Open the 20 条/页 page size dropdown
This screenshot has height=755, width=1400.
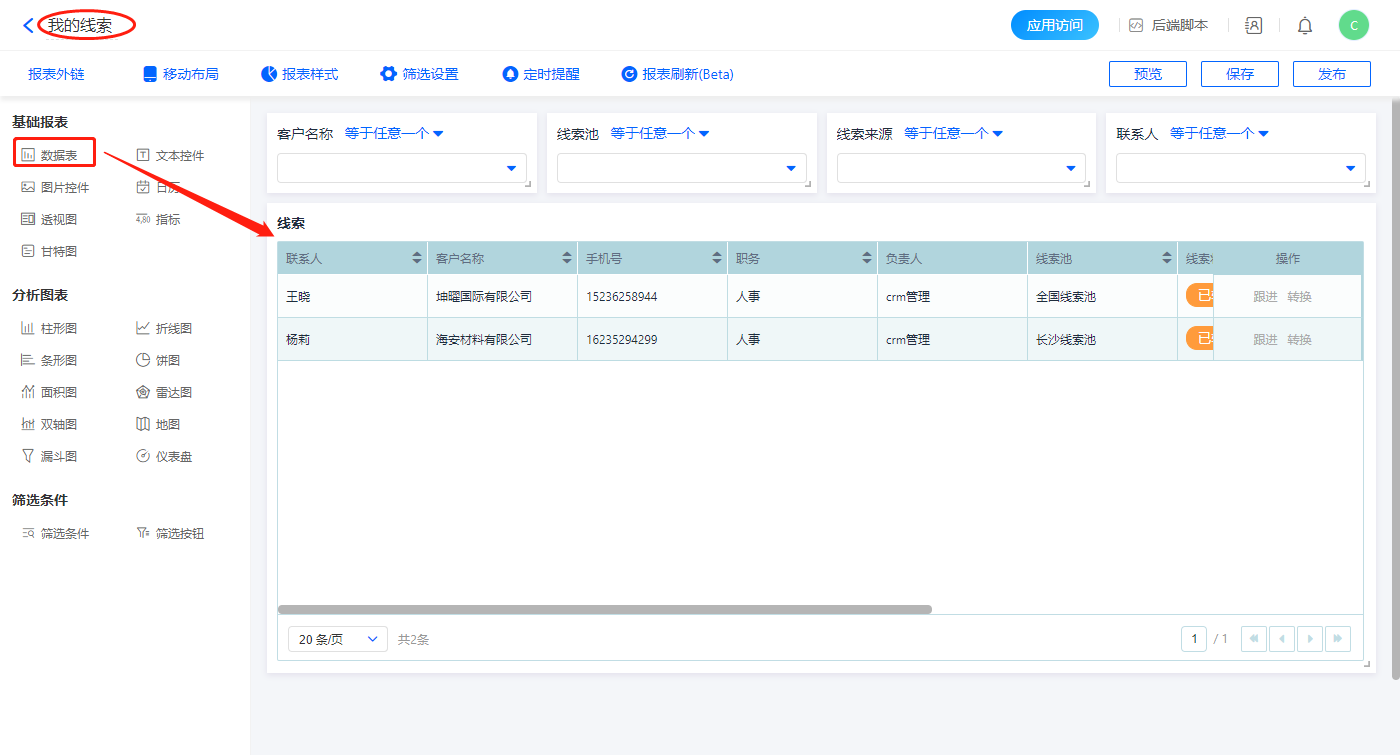click(x=337, y=639)
